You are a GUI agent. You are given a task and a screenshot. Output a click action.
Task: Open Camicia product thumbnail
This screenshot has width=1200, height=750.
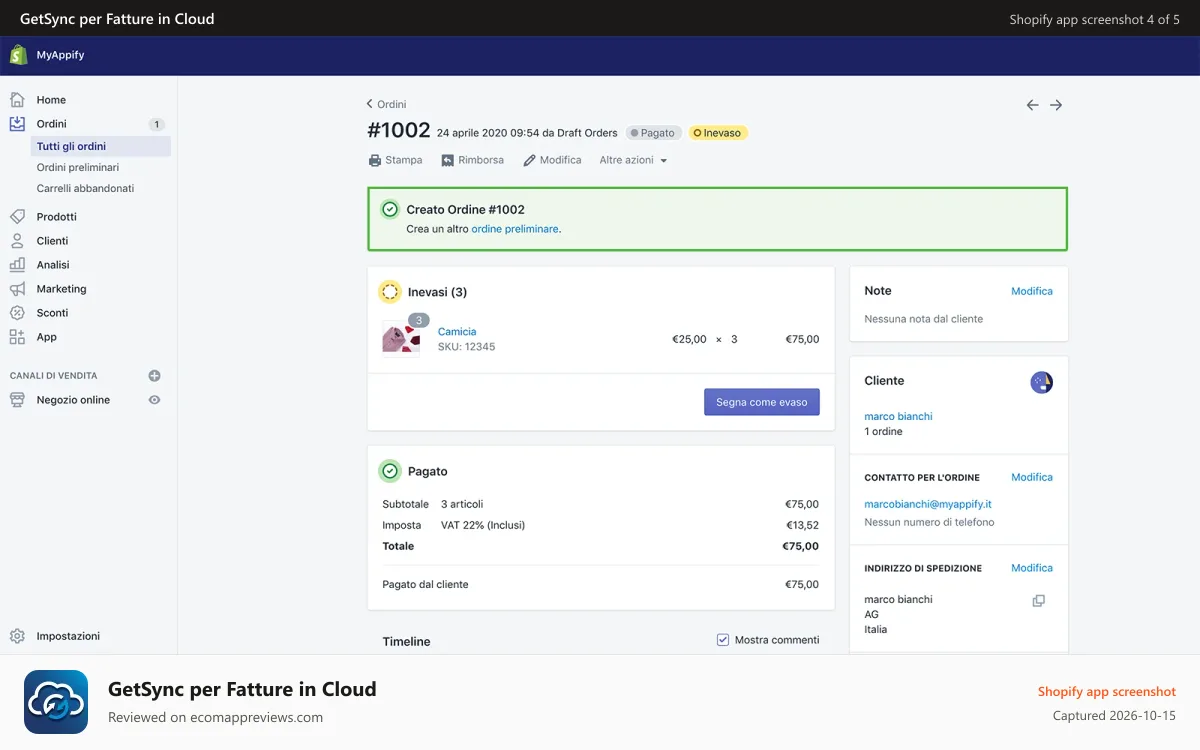(x=401, y=337)
